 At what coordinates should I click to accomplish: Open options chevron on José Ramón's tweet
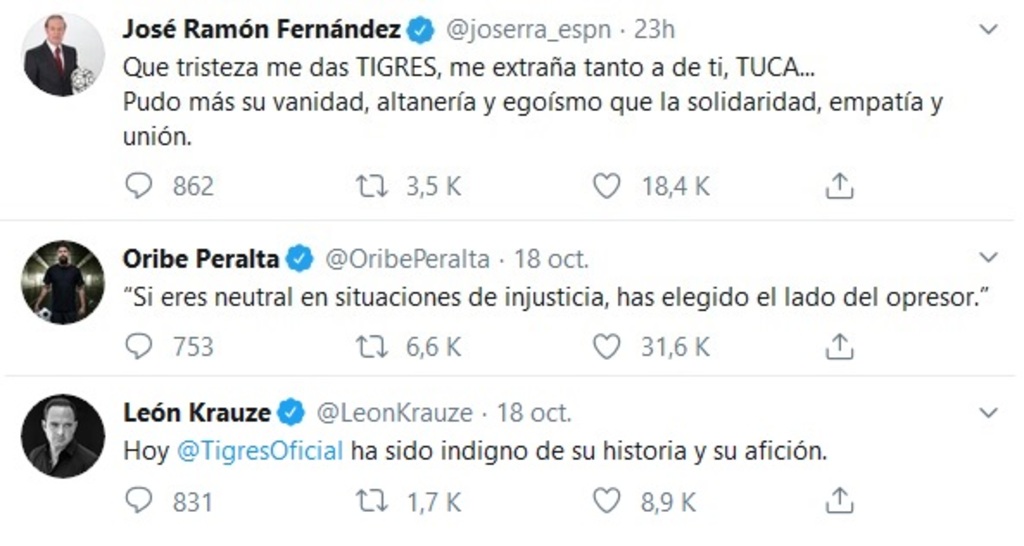pos(988,30)
